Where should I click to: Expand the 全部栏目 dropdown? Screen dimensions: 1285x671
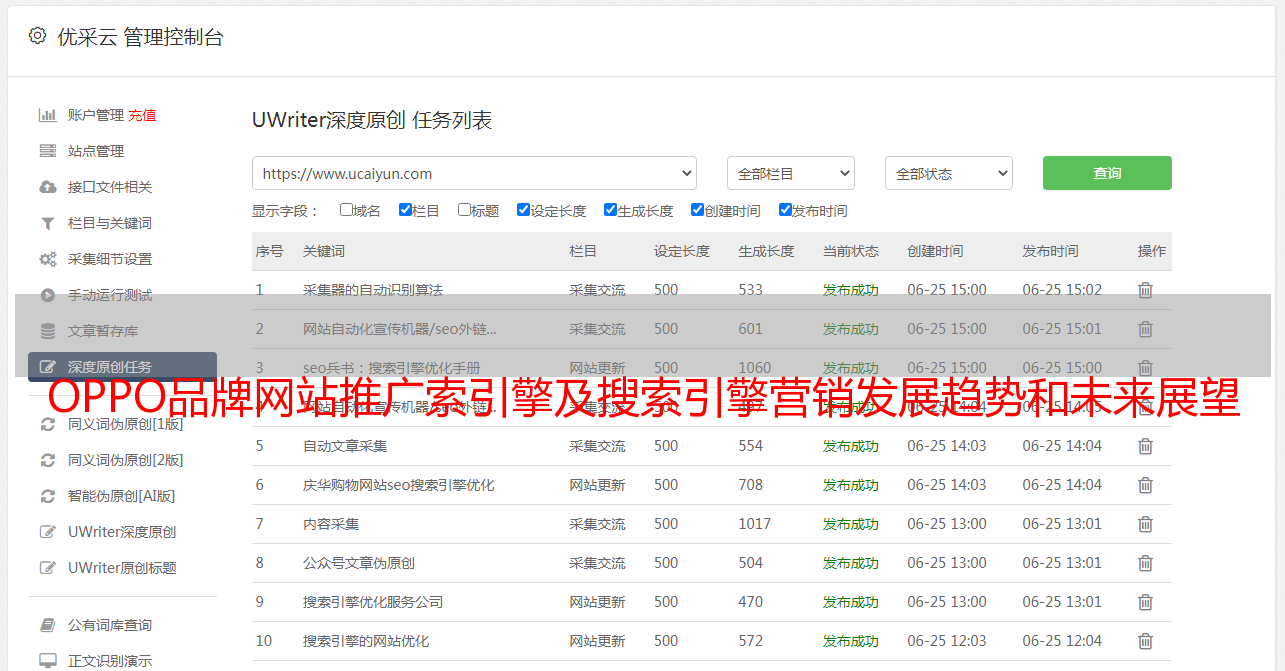point(790,173)
